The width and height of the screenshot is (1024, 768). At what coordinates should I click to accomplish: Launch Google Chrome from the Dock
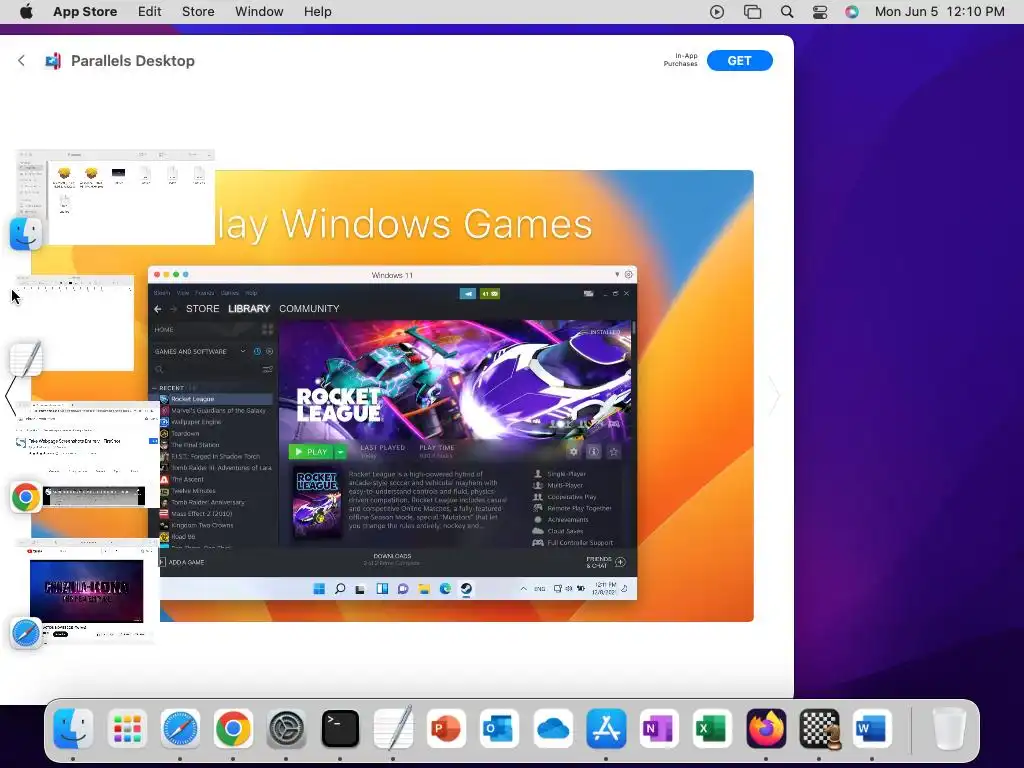(x=233, y=728)
